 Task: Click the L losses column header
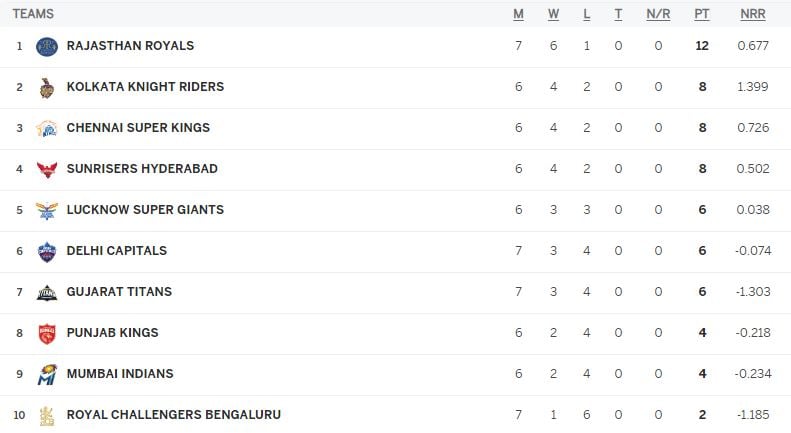586,14
